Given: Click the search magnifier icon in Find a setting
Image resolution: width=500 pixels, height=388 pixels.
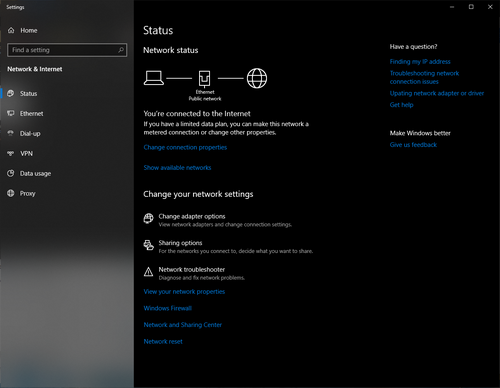Looking at the screenshot, I should click(121, 50).
